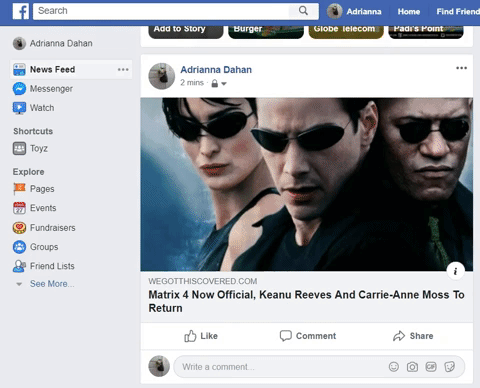Open Friend Lists under Explore
Image resolution: width=480 pixels, height=388 pixels.
click(52, 266)
